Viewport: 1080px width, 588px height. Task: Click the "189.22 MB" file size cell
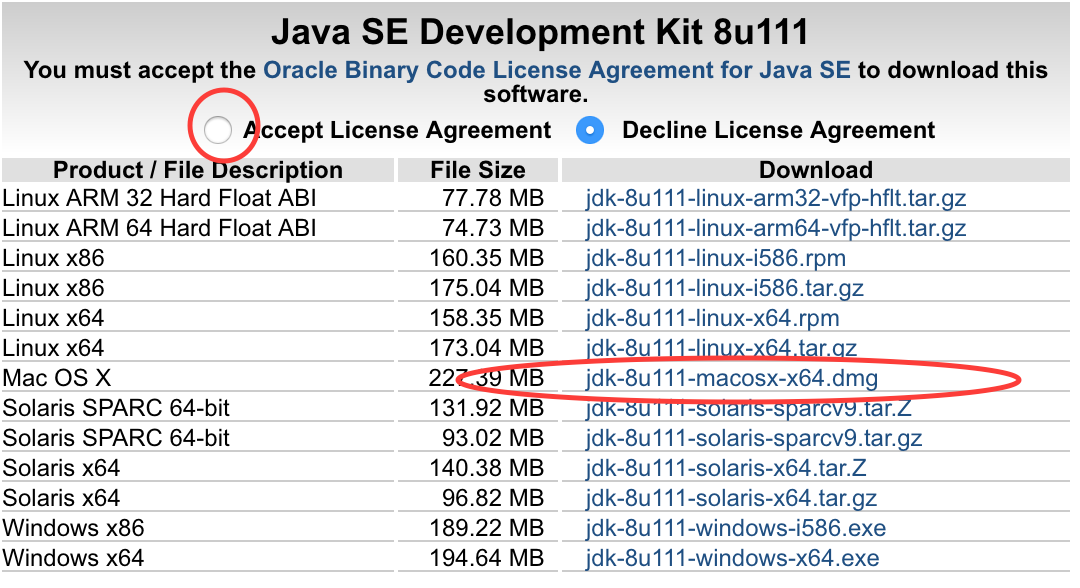[478, 528]
